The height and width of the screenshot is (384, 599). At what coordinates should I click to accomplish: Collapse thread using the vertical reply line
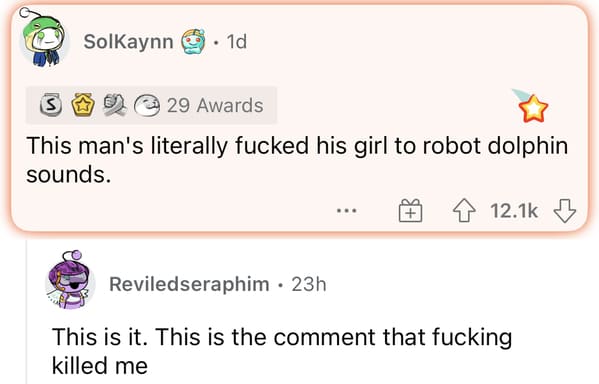[x=26, y=311]
